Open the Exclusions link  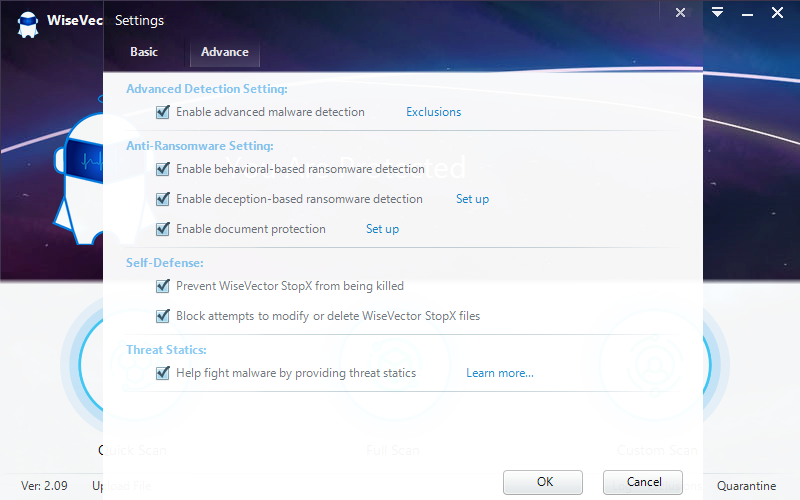click(433, 112)
